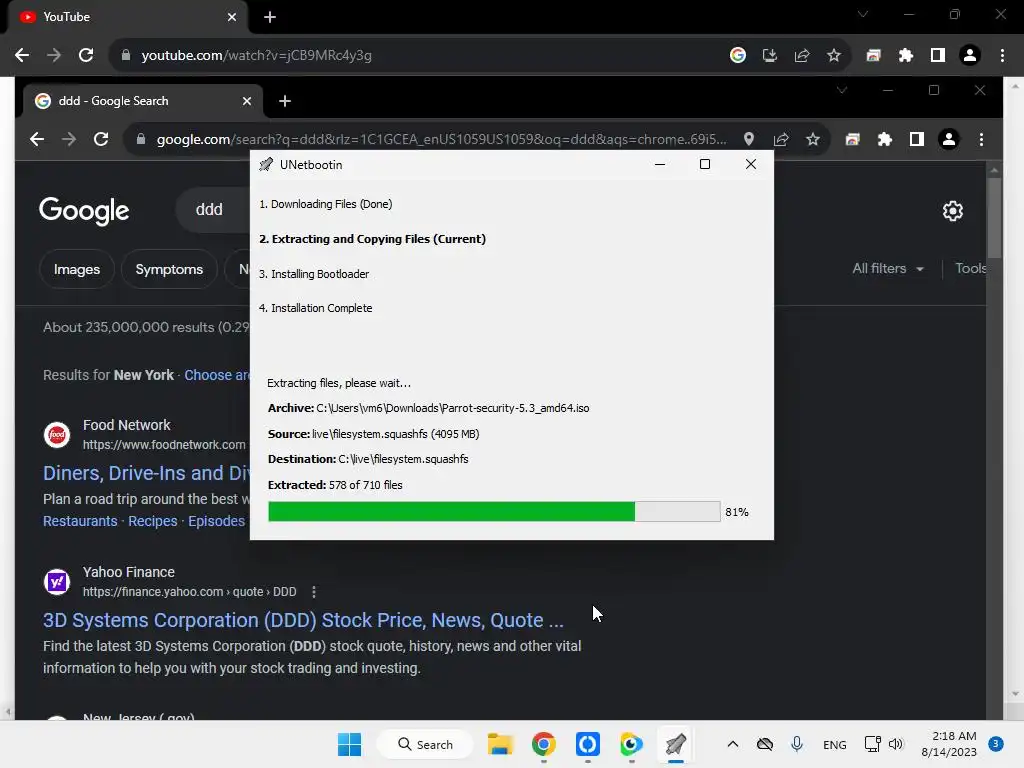Click the microphone tray icon
The image size is (1024, 768).
click(797, 744)
